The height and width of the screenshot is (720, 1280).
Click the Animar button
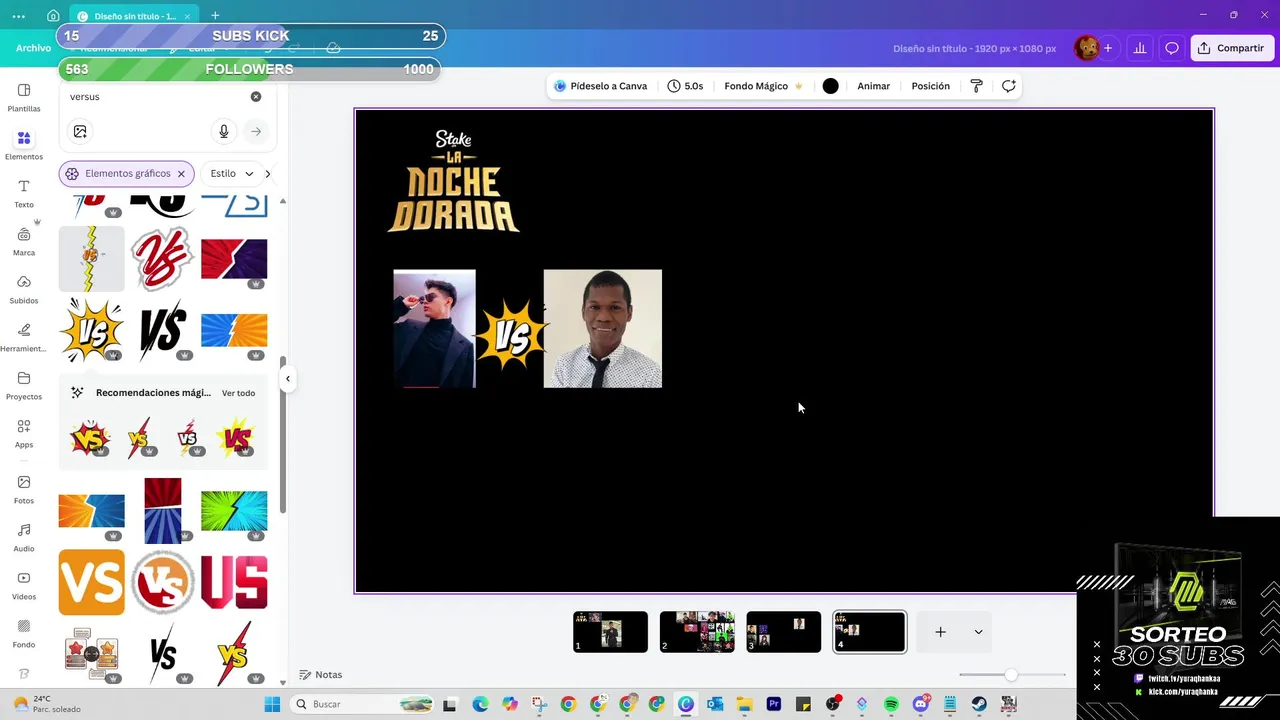click(x=873, y=86)
